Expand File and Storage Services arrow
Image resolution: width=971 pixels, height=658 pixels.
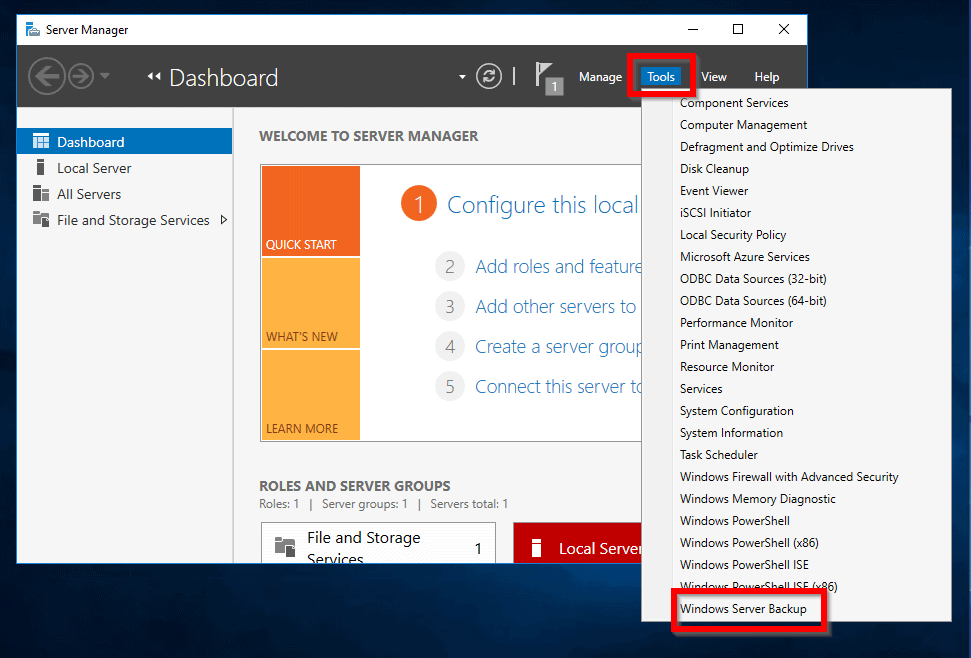223,220
